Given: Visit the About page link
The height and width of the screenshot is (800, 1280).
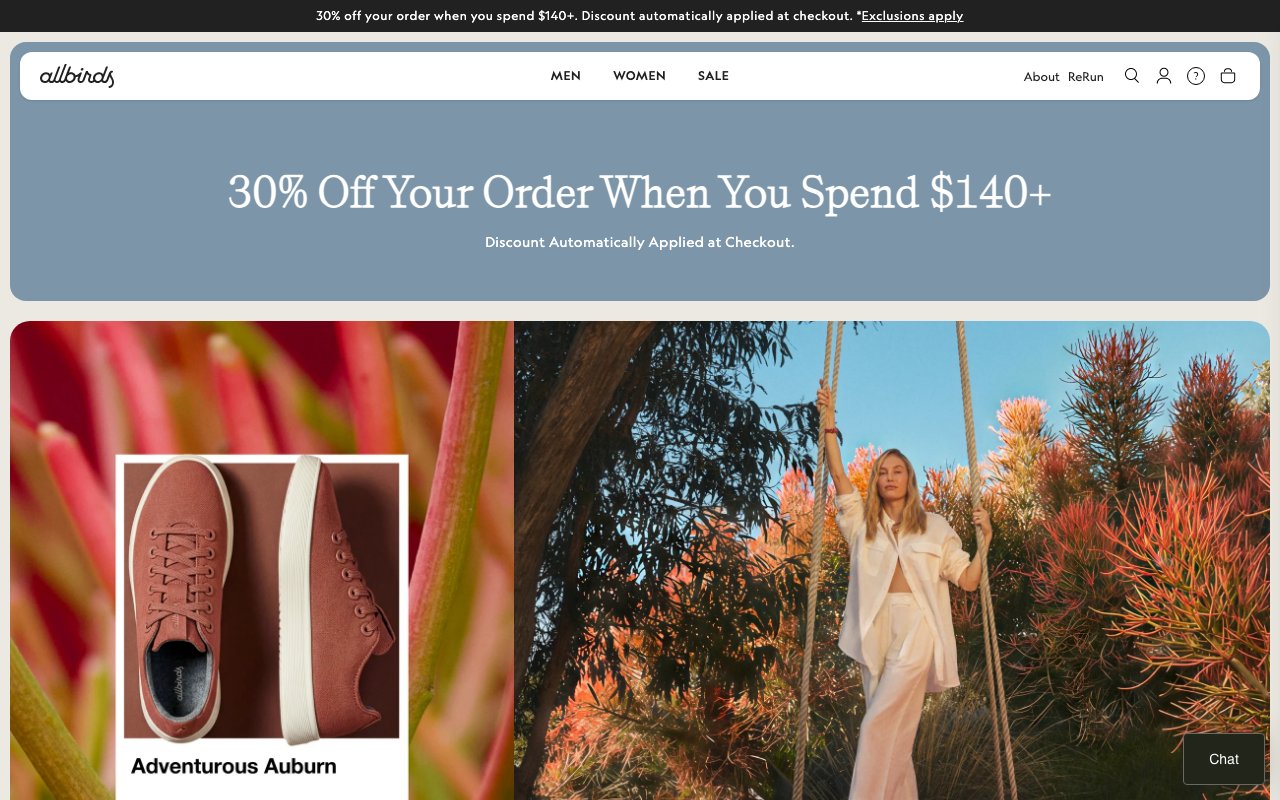Looking at the screenshot, I should point(1041,77).
